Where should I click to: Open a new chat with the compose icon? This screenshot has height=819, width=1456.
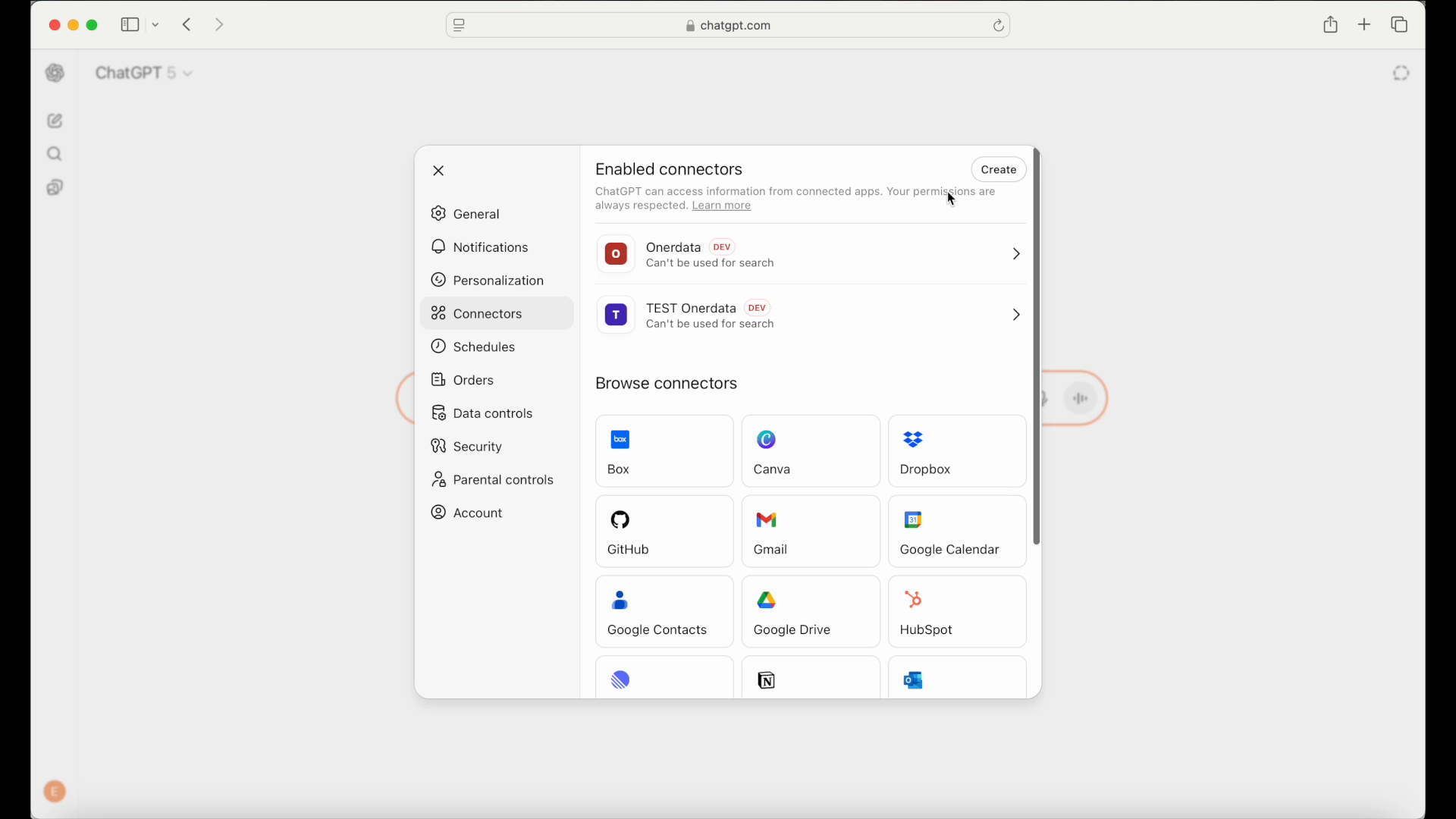point(54,121)
